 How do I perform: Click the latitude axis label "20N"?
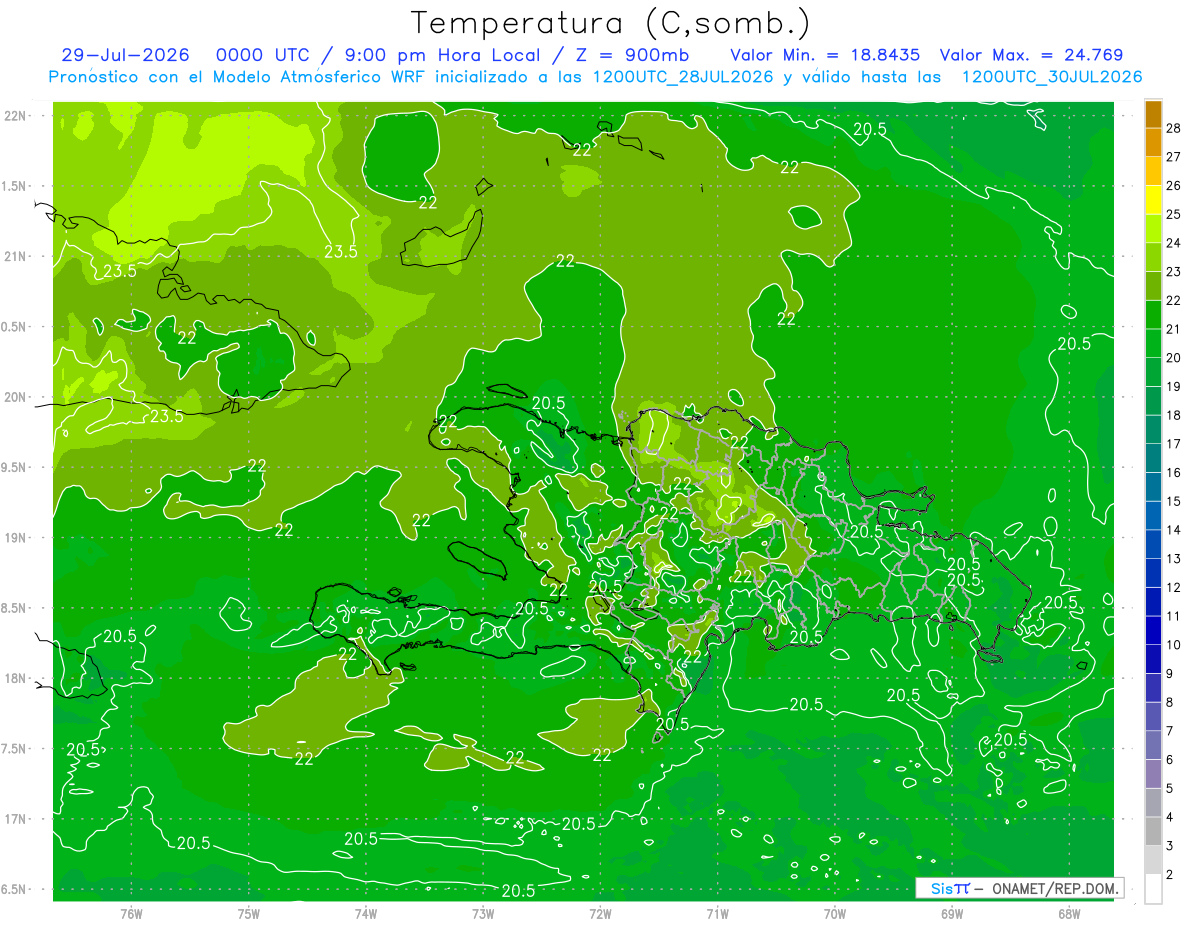(x=15, y=398)
